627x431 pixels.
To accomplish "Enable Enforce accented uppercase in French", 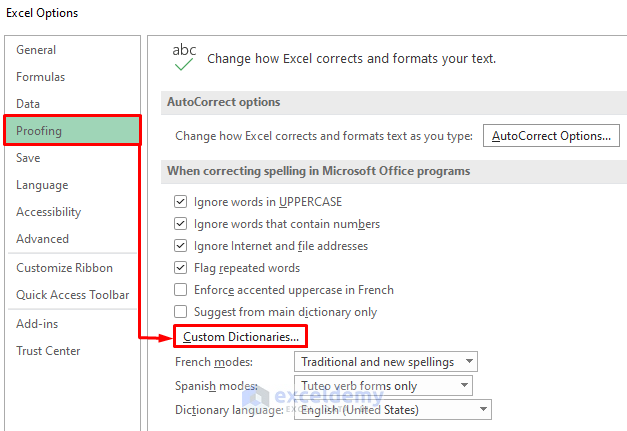I will click(181, 290).
